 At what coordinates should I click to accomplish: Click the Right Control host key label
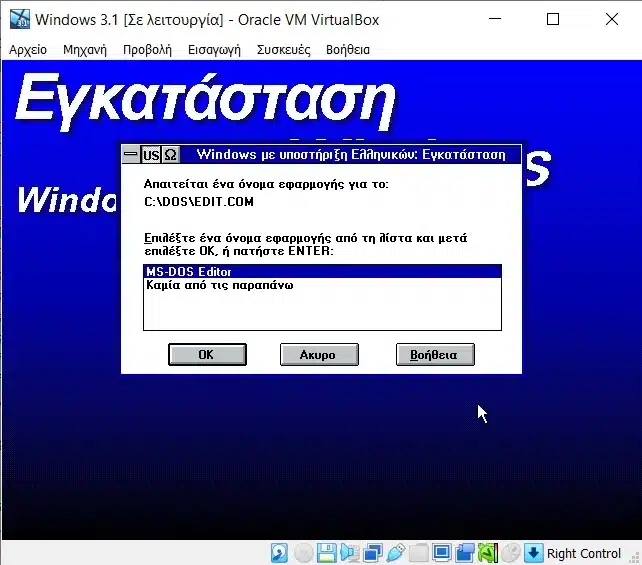[x=584, y=554]
